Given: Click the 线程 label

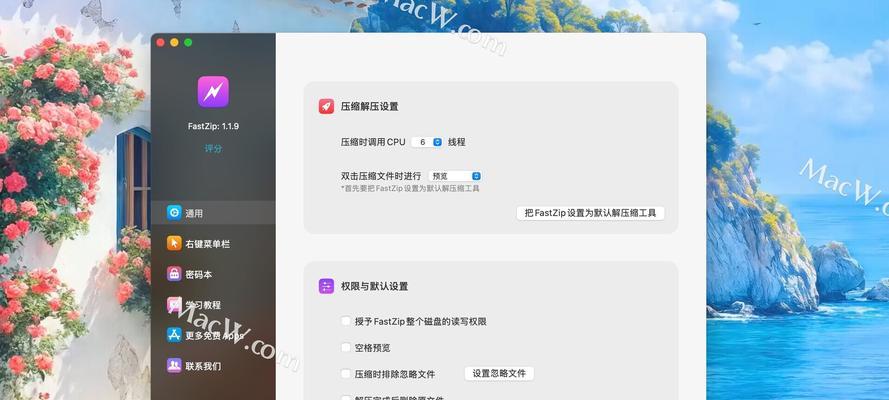Looking at the screenshot, I should click(x=456, y=142).
